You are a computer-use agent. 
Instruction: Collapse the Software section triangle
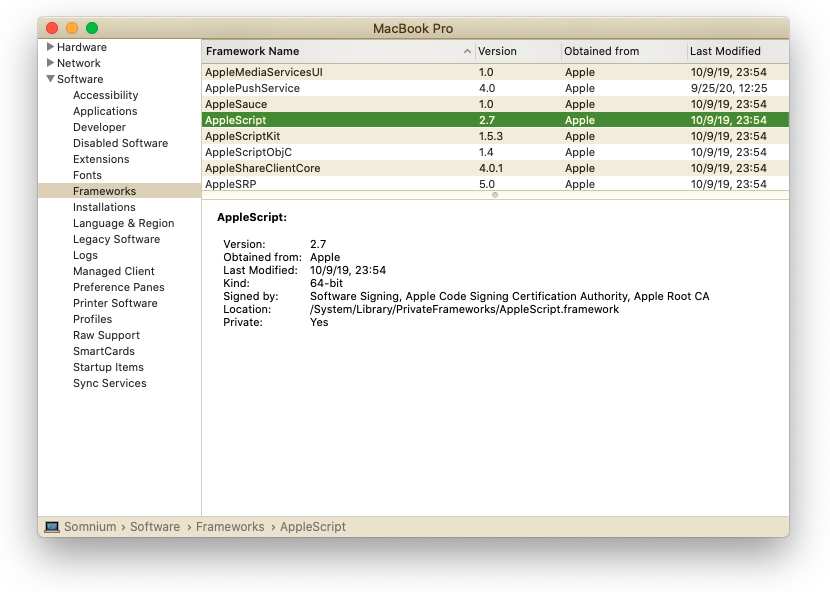pos(50,79)
